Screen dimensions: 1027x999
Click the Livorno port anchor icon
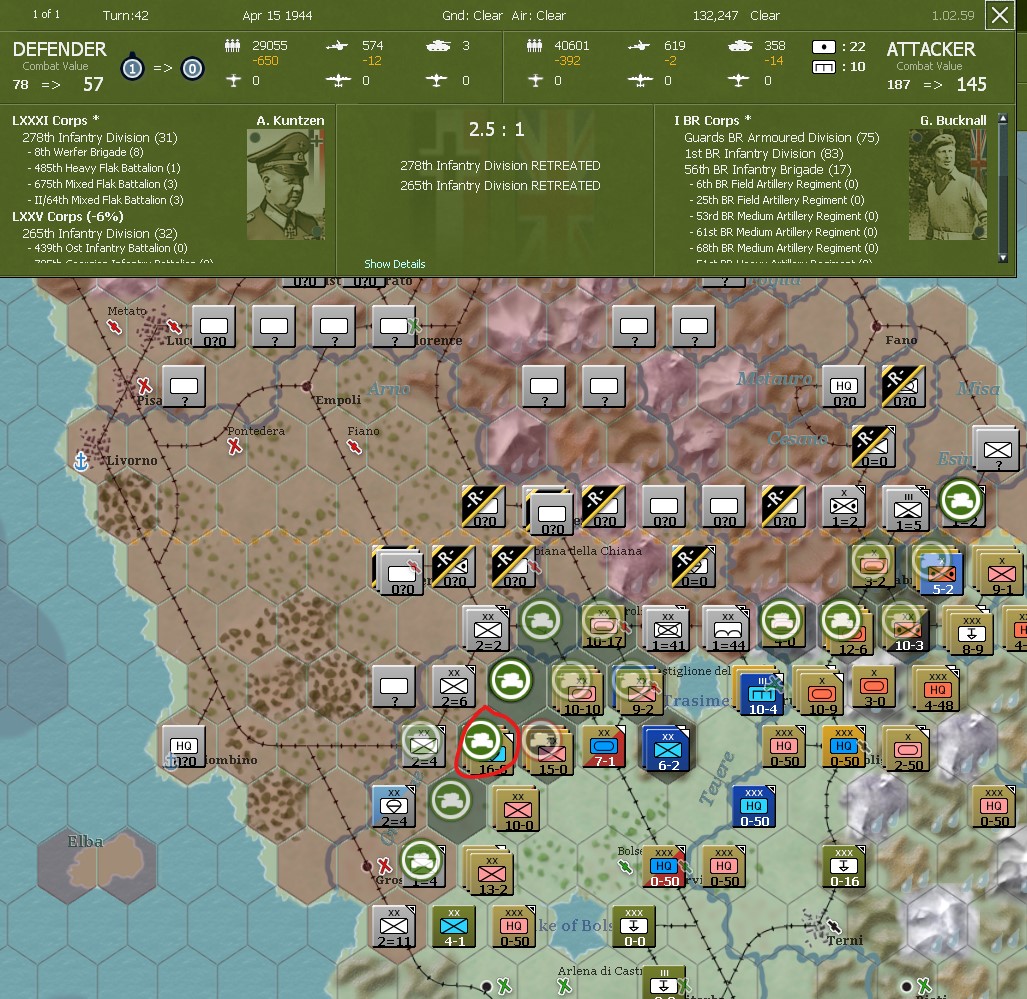coord(81,461)
